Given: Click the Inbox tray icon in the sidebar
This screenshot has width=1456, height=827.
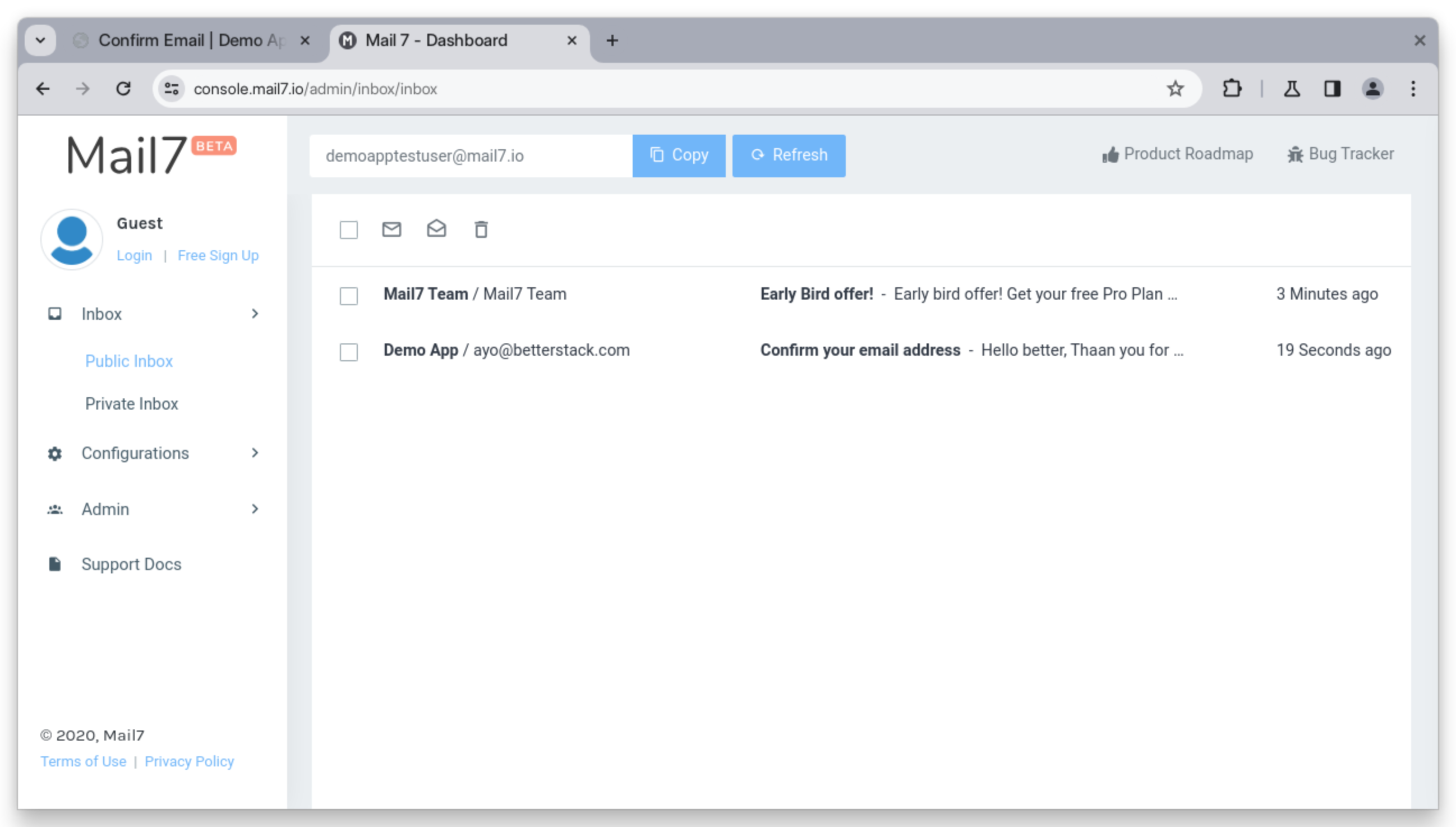Looking at the screenshot, I should [54, 314].
